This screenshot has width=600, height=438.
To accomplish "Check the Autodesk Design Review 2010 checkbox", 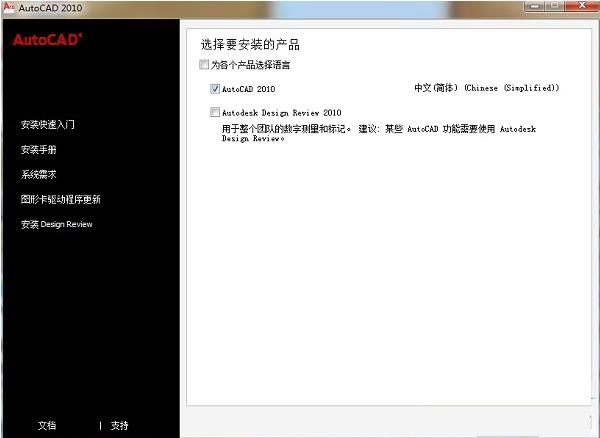I will [x=215, y=112].
